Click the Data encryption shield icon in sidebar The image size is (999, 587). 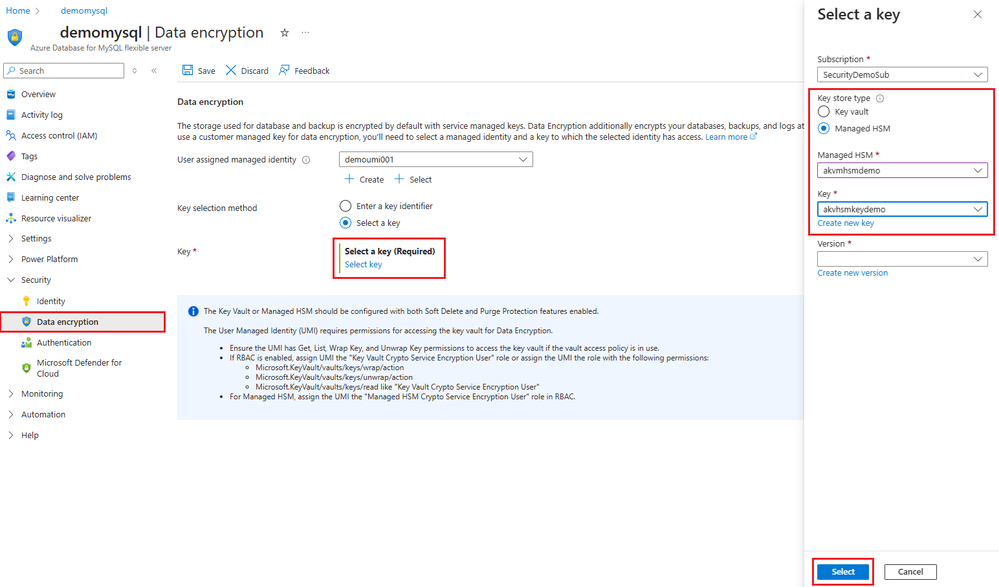point(26,322)
